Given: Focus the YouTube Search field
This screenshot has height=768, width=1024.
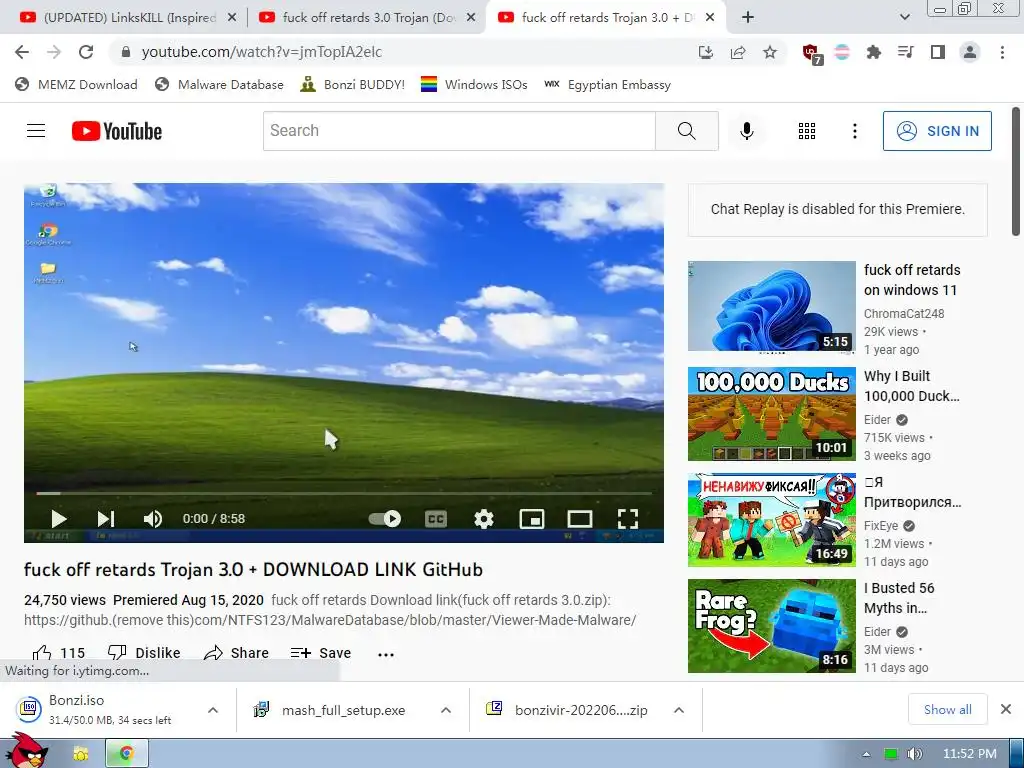Looking at the screenshot, I should coord(459,131).
